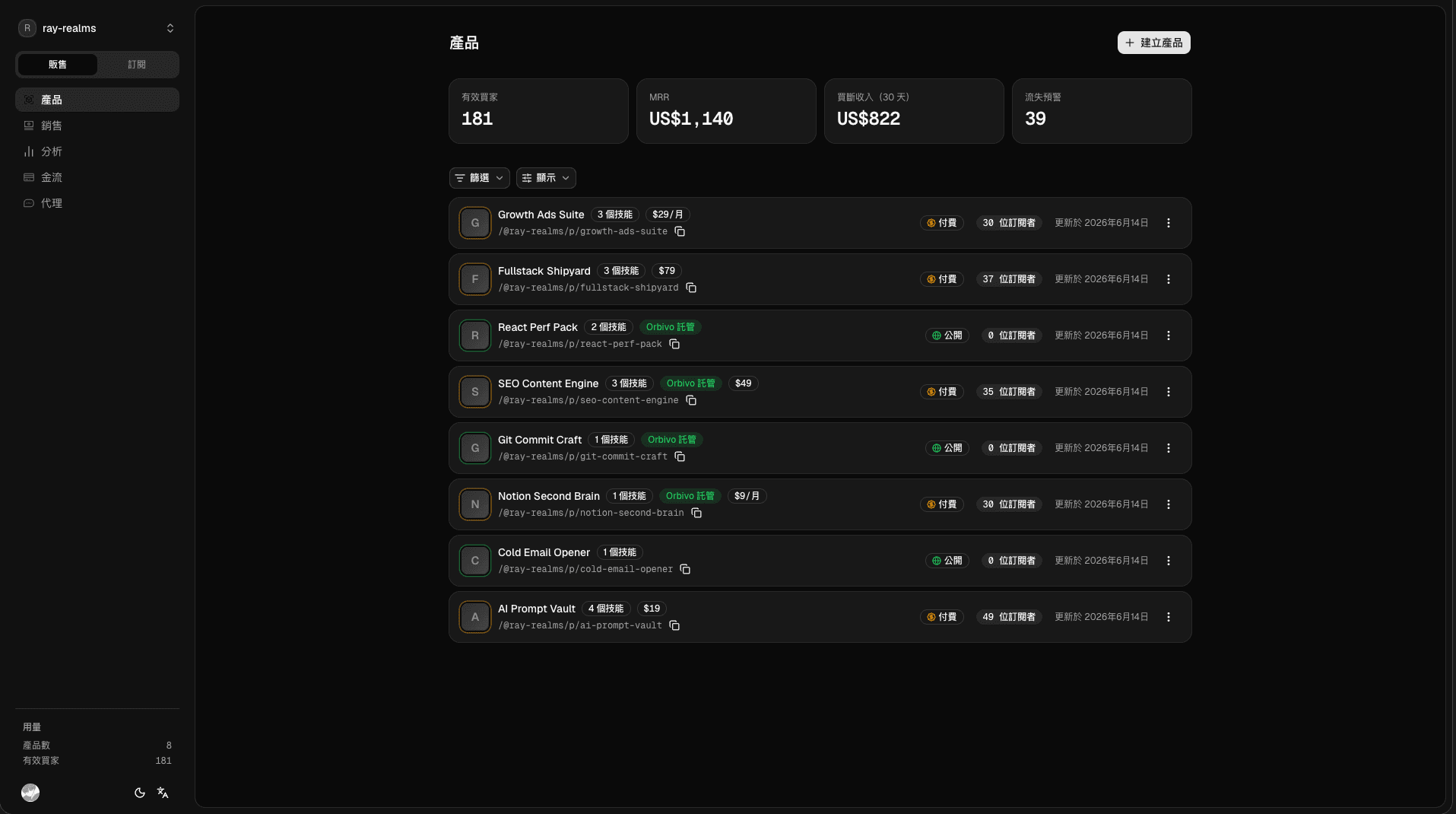The height and width of the screenshot is (814, 1456).
Task: Click the 4 個技能 badge
Action: coord(606,609)
